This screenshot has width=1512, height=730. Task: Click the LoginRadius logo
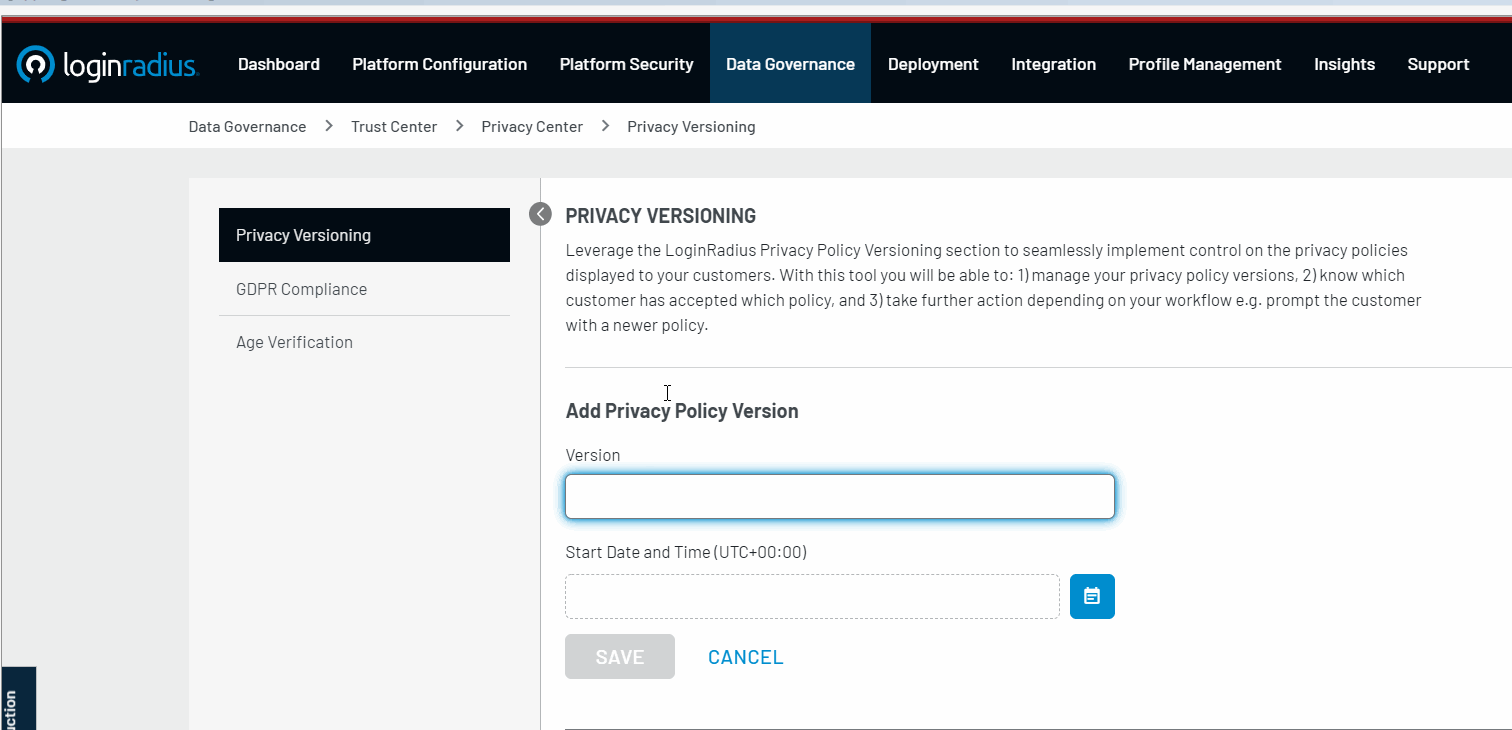click(x=108, y=64)
